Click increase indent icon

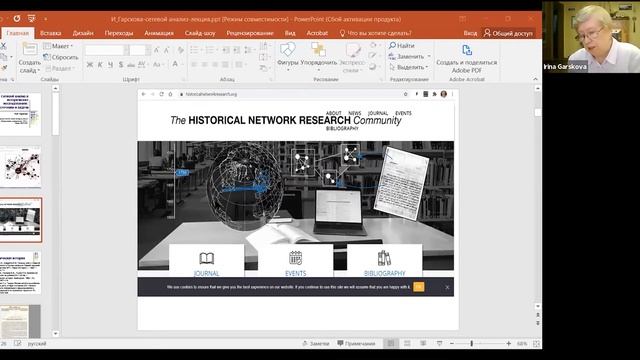(237, 50)
